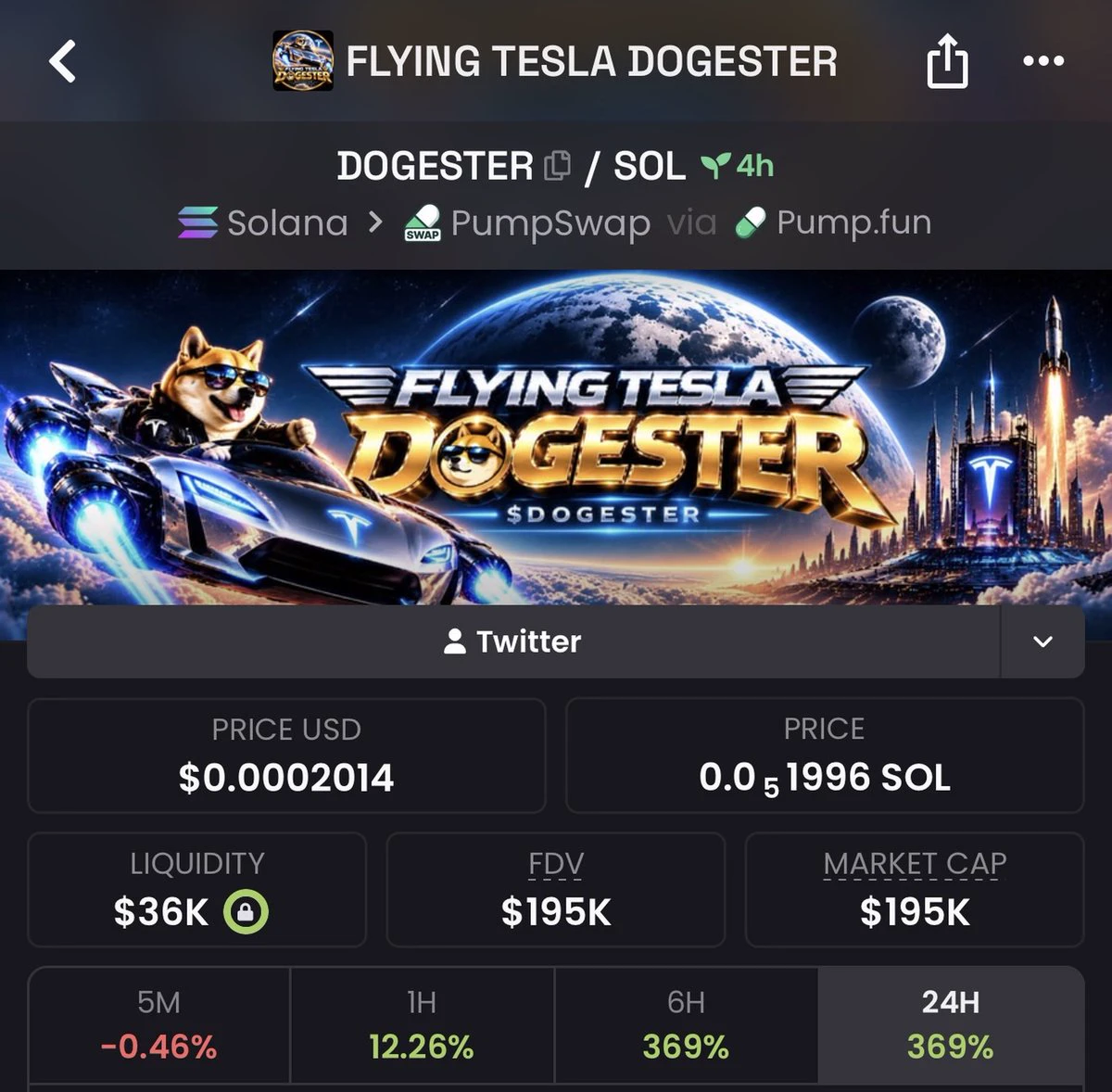Viewport: 1112px width, 1092px height.
Task: Tap the Flying Tesla Dogester banner image
Action: (556, 438)
